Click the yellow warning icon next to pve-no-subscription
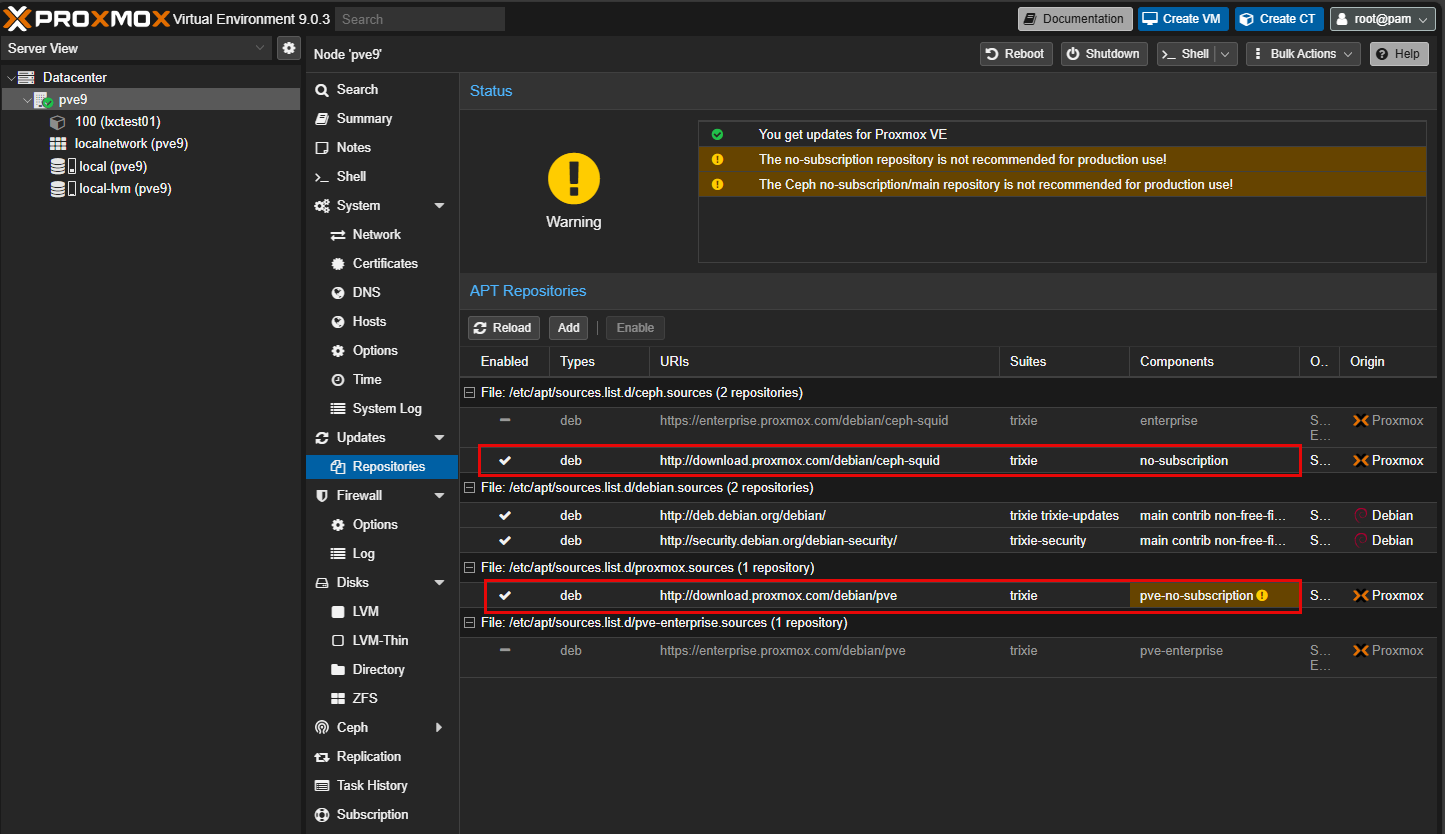Screen dimensions: 1445x834 pos(1262,596)
